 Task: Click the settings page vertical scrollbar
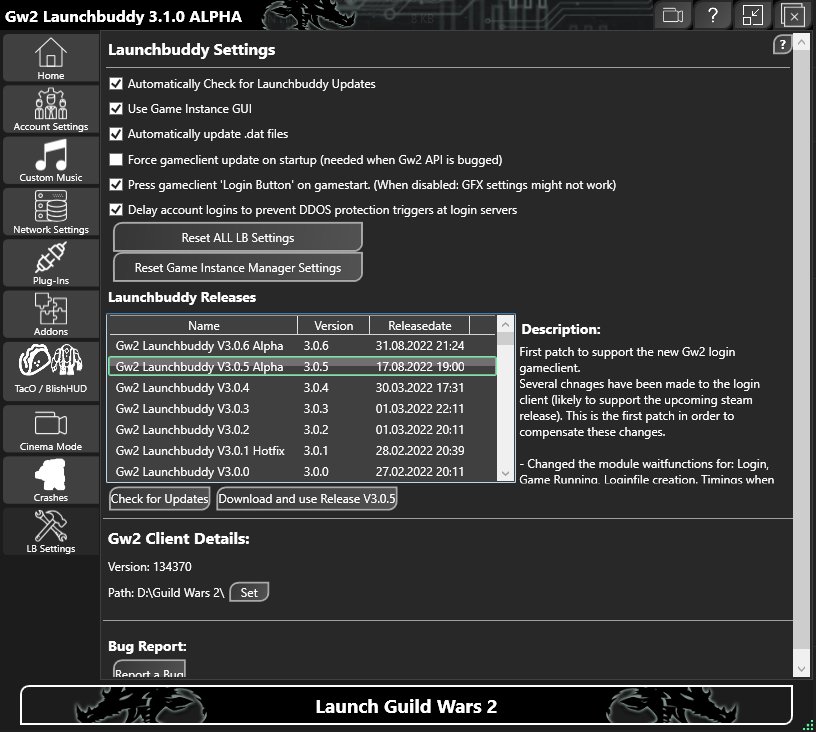802,350
